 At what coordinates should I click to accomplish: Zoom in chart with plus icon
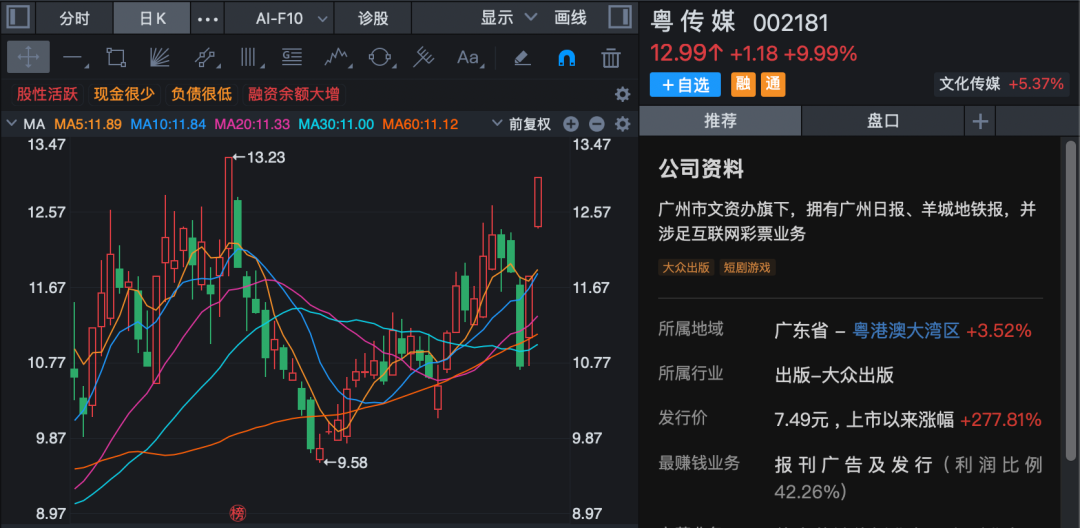coord(571,124)
